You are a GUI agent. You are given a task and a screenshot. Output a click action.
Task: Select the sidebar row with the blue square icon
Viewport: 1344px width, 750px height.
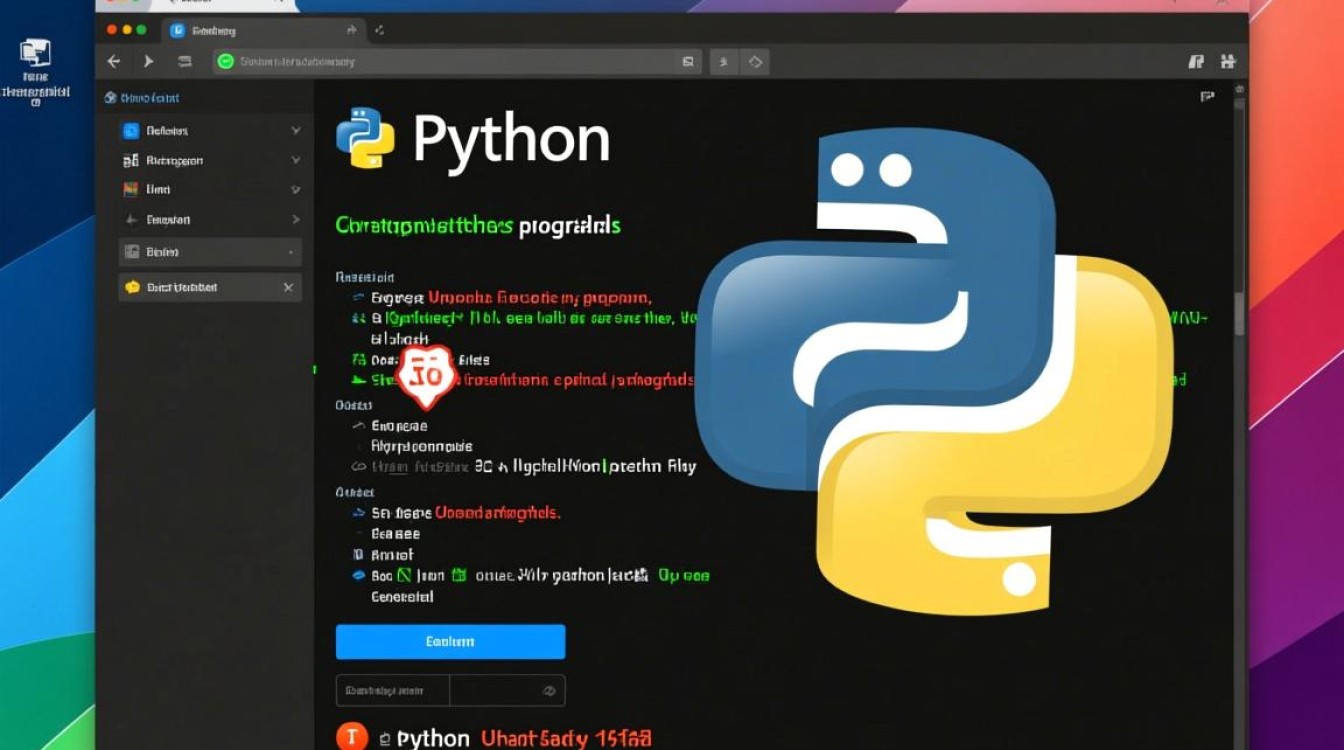[x=210, y=131]
